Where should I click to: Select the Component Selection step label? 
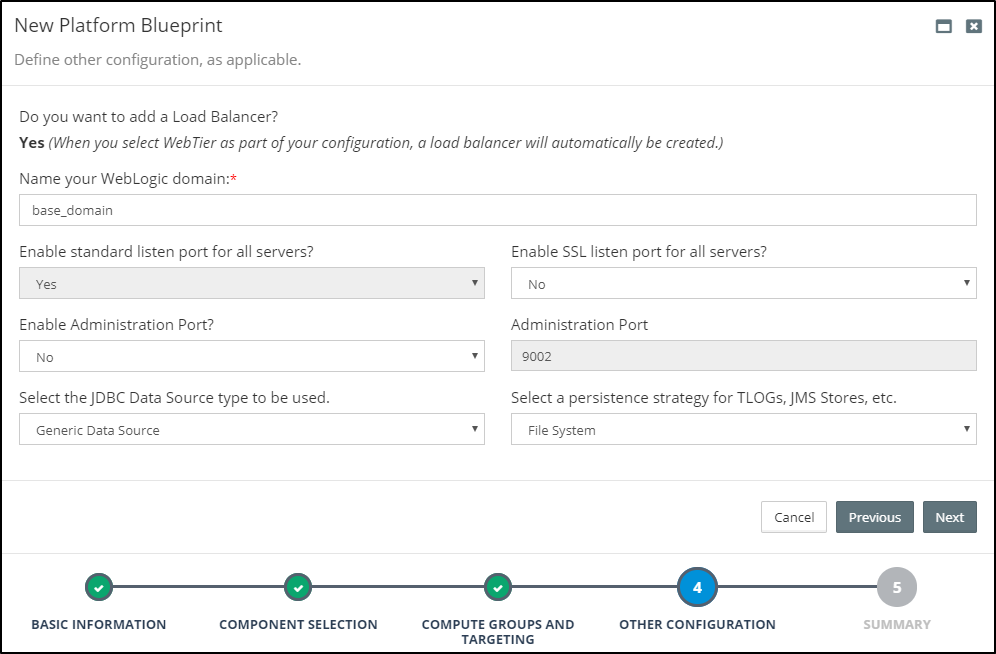(298, 624)
